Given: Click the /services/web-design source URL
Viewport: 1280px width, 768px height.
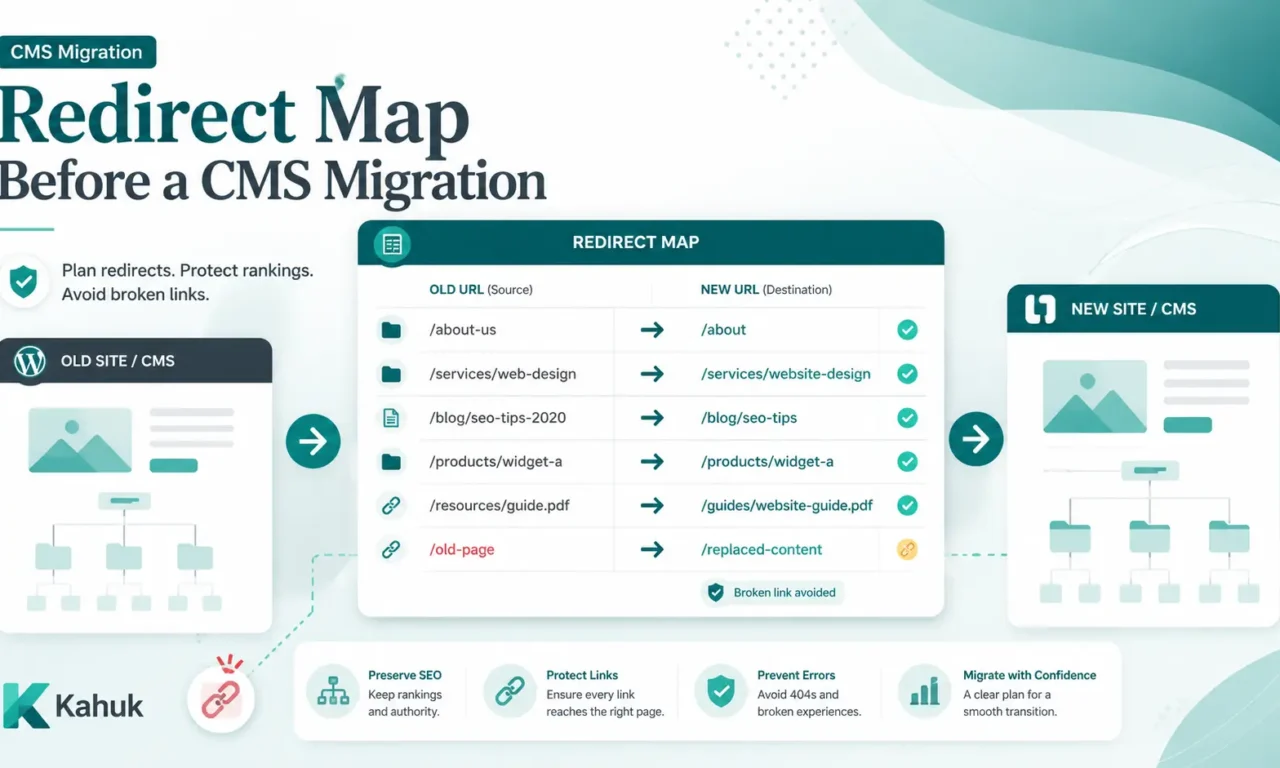Looking at the screenshot, I should point(502,374).
